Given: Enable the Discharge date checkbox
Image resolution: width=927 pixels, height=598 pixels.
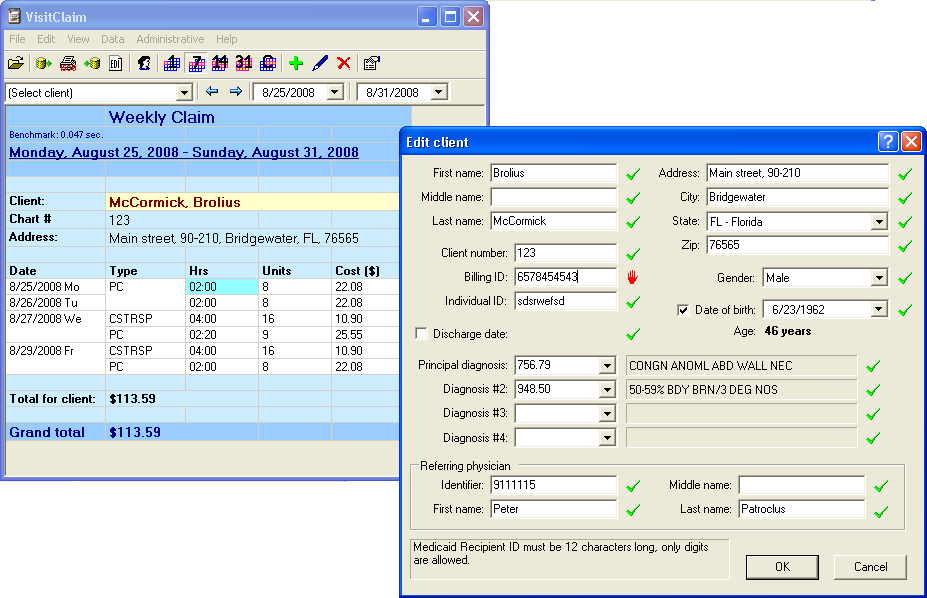Looking at the screenshot, I should pyautogui.click(x=421, y=334).
